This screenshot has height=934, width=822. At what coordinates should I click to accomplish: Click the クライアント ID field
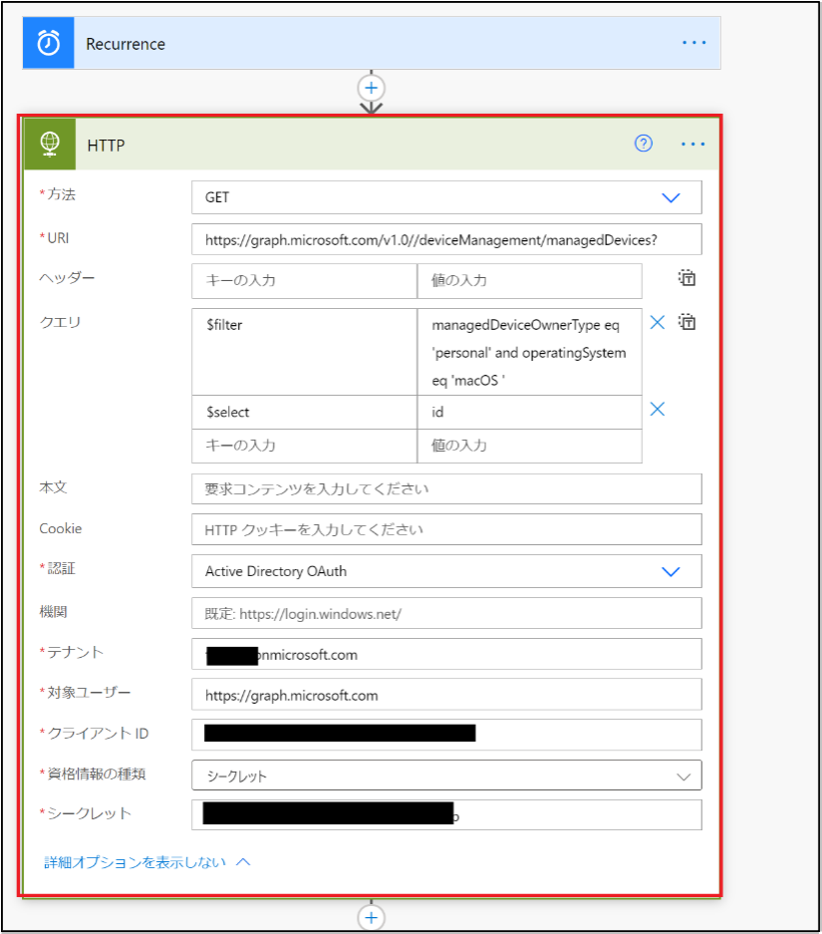tap(447, 734)
